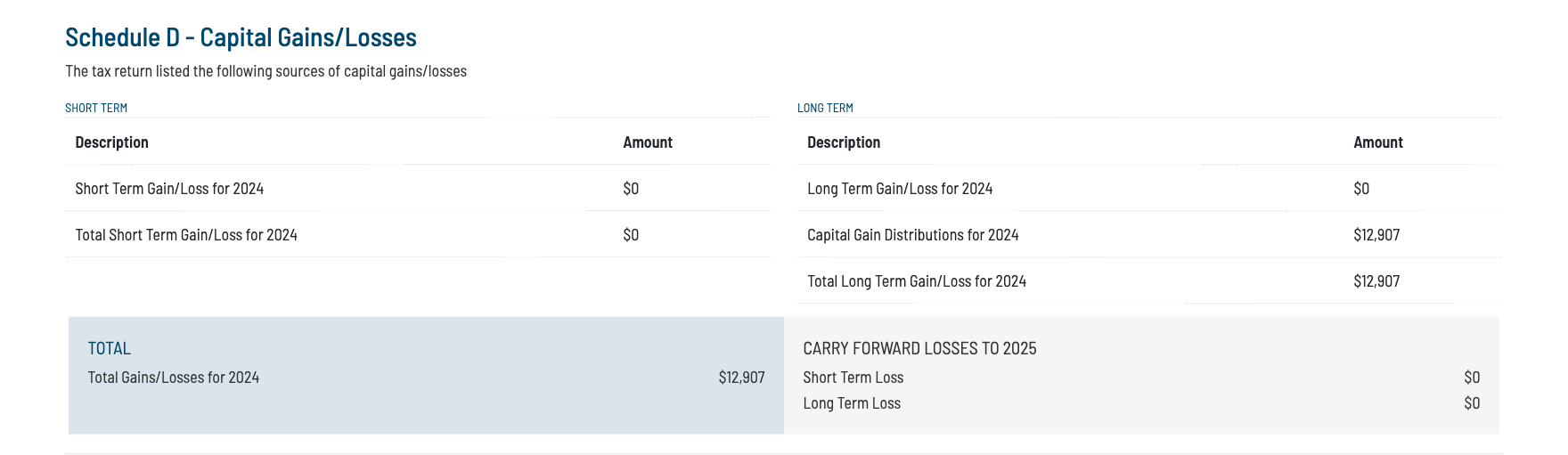This screenshot has width=1568, height=455.
Task: Select the Short Term Gain/Loss for 2024 row
Action: (x=169, y=189)
